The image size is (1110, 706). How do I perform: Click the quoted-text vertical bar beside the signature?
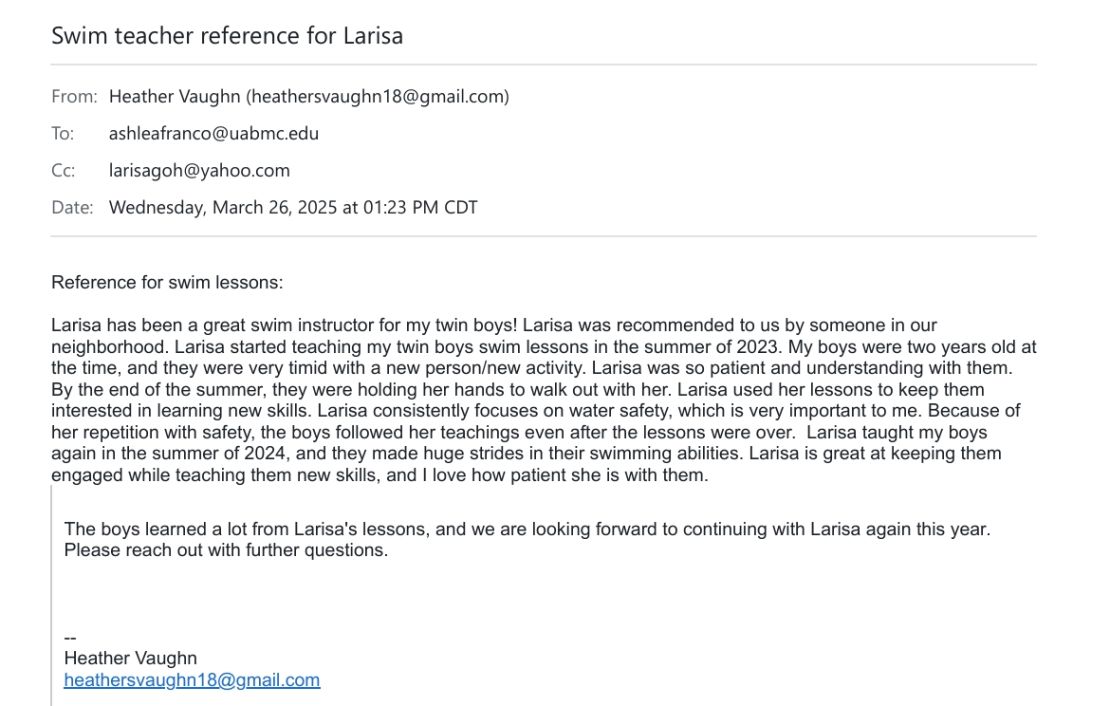click(52, 595)
